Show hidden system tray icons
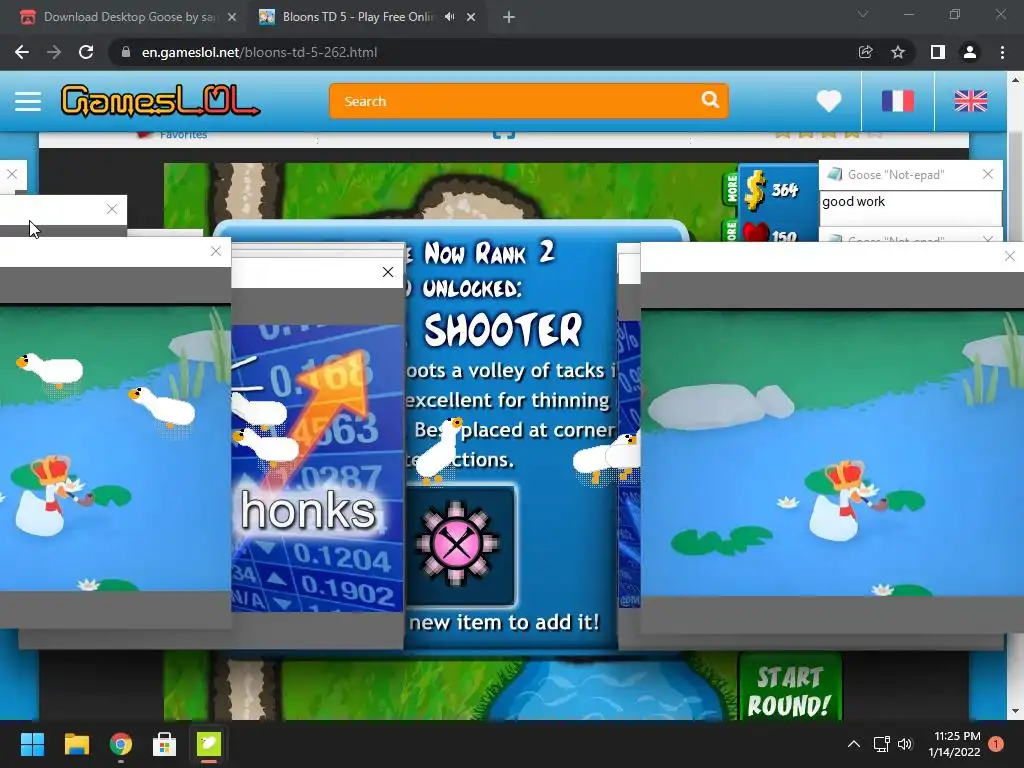The height and width of the screenshot is (768, 1024). tap(854, 744)
